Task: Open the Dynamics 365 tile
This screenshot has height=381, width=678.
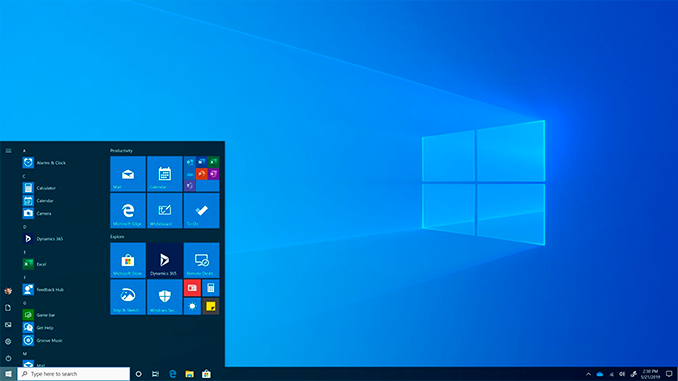Action: click(x=164, y=260)
